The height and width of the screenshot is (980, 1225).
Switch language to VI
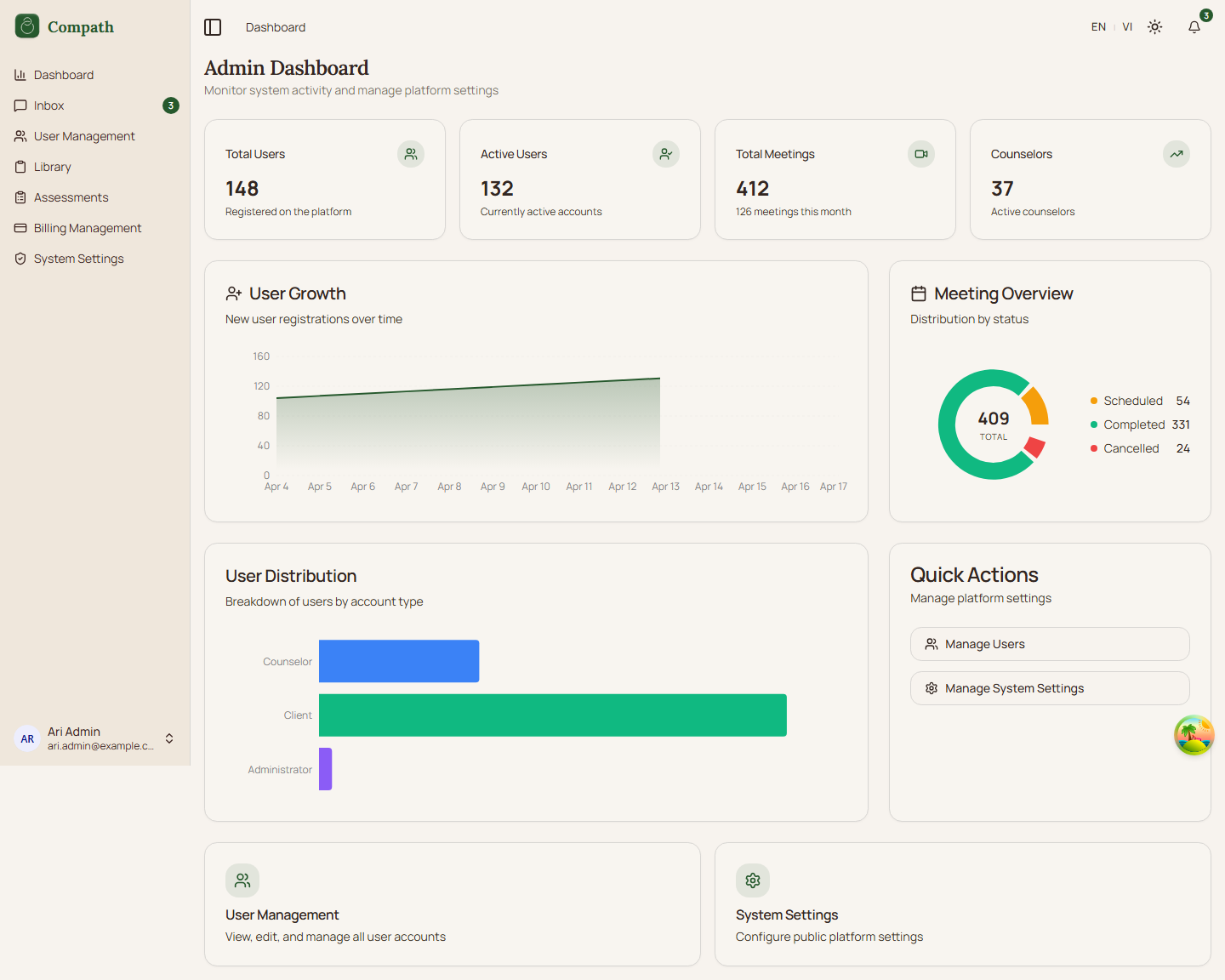[1127, 27]
